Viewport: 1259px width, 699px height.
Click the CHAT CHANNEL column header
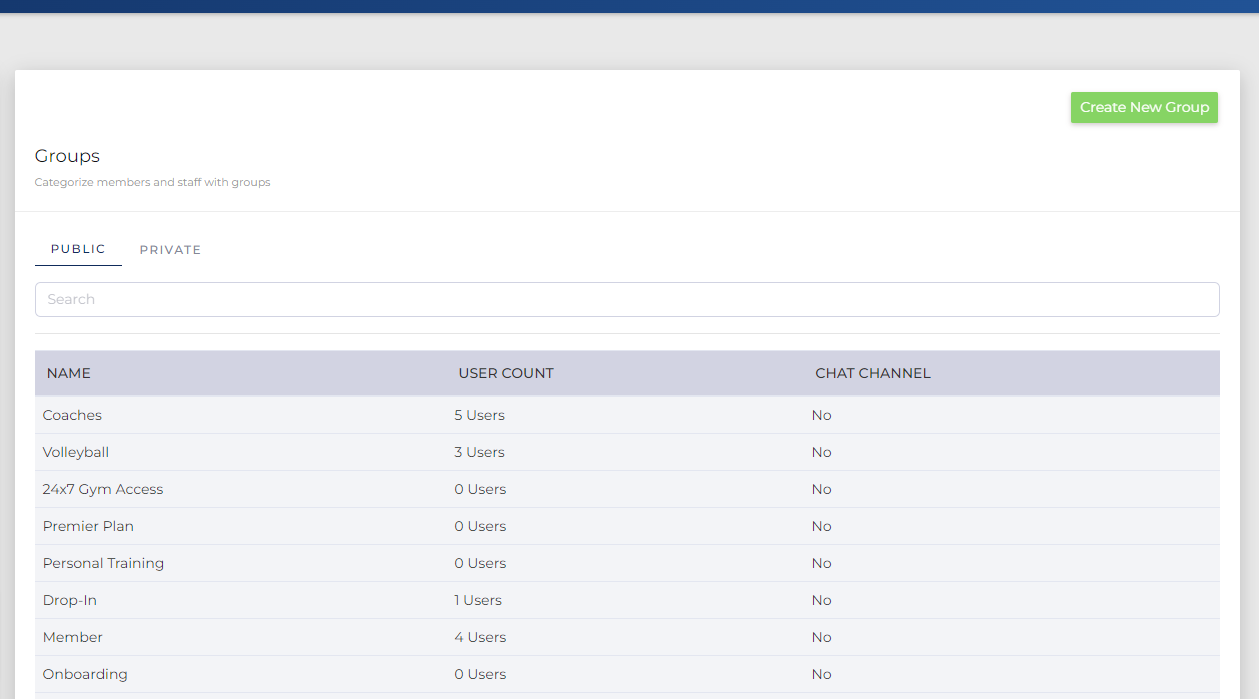873,373
